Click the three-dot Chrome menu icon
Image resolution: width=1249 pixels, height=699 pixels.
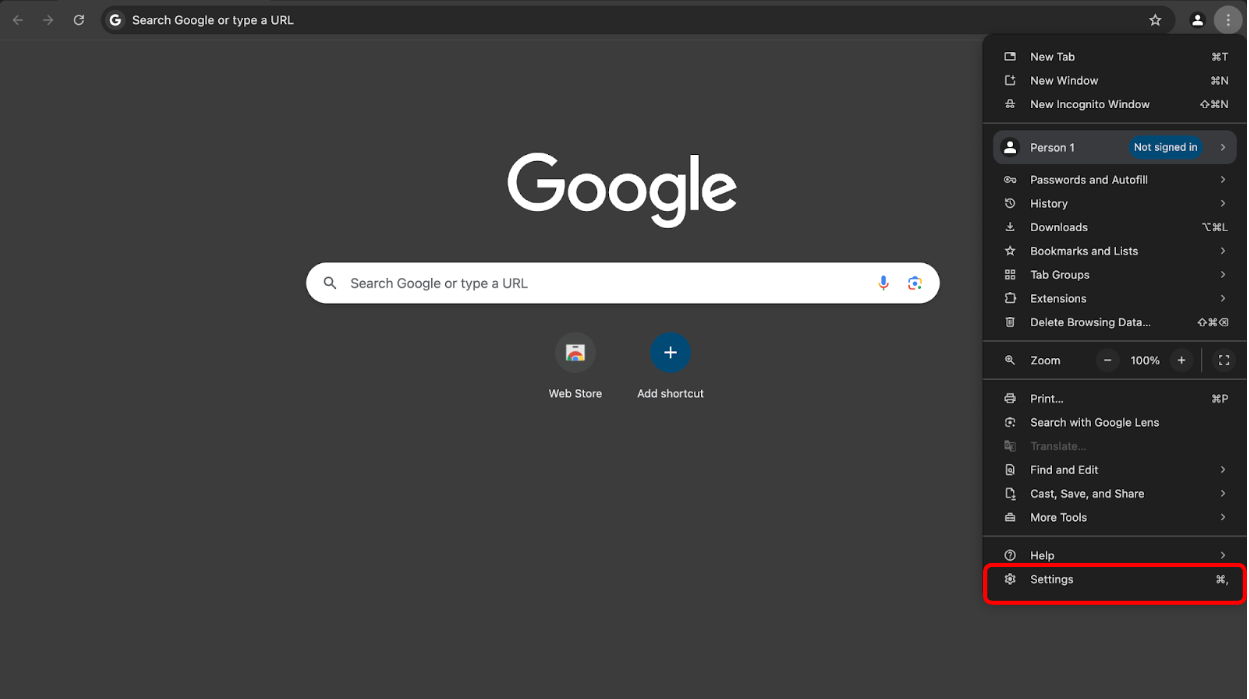(x=1228, y=20)
